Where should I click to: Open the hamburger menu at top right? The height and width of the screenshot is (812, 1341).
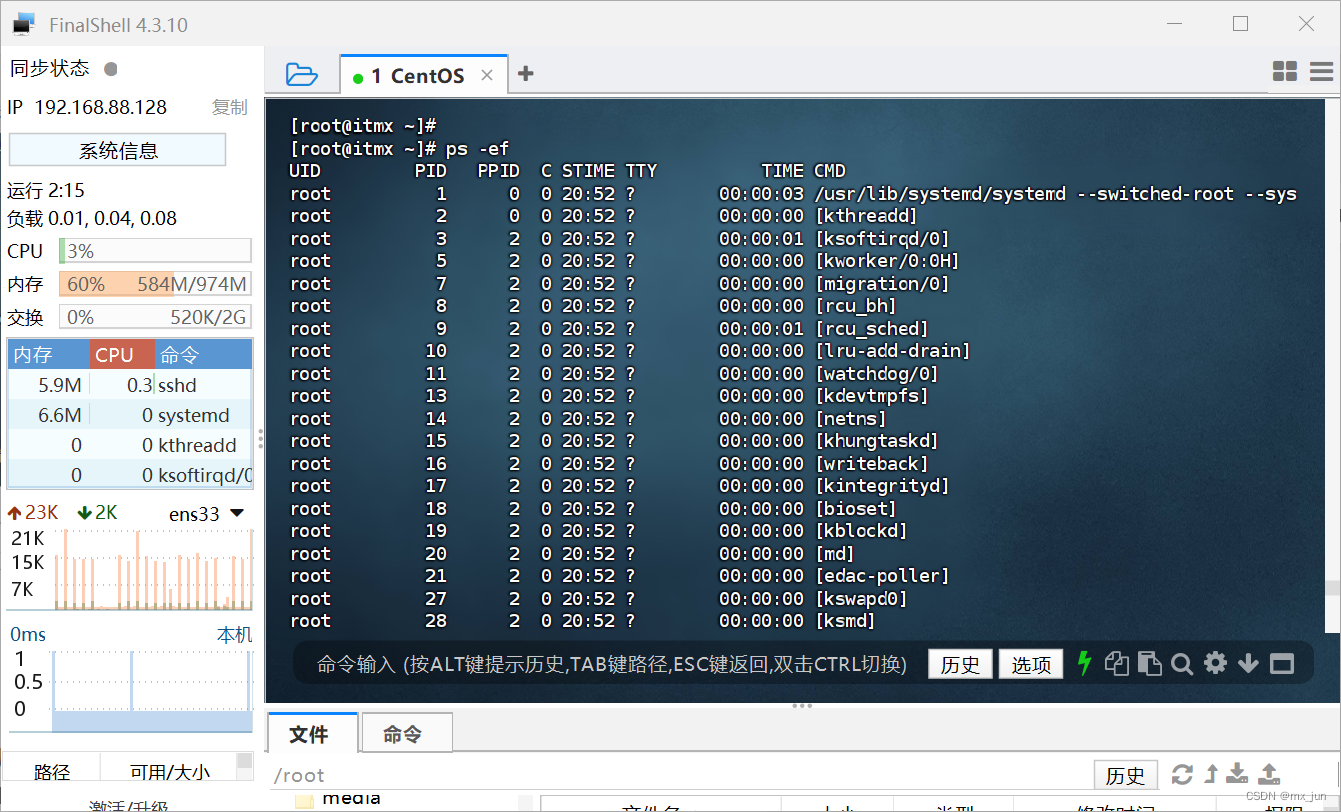(x=1320, y=71)
